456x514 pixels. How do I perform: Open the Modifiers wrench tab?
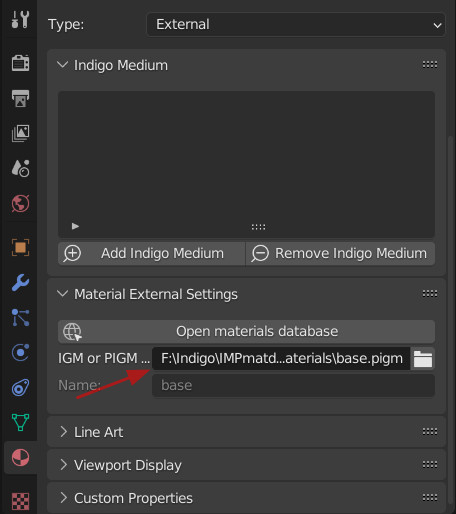coord(20,283)
